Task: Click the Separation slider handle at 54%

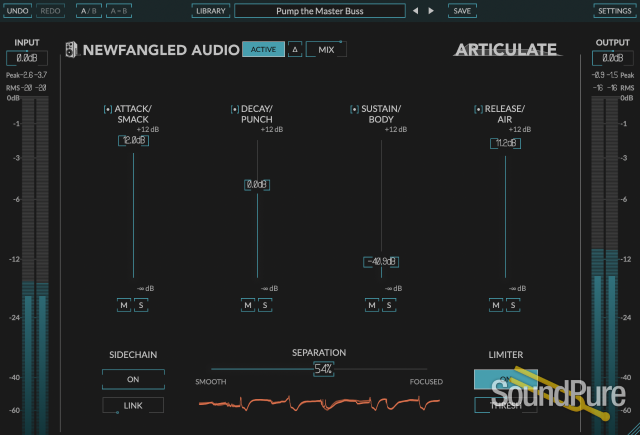Action: click(323, 368)
